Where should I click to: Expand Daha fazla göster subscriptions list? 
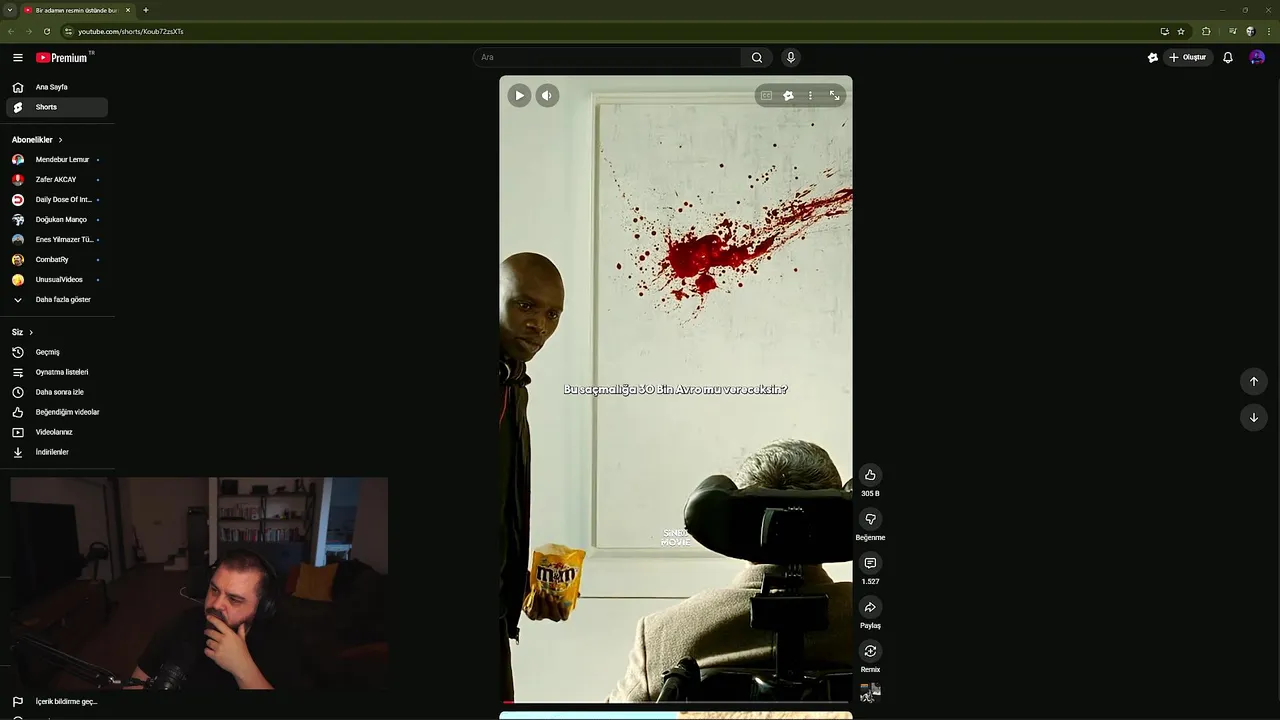57,300
